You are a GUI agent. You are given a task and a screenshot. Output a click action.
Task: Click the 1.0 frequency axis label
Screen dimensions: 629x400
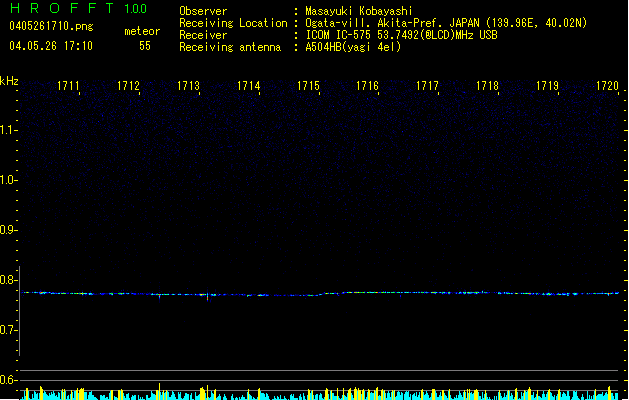pos(8,180)
